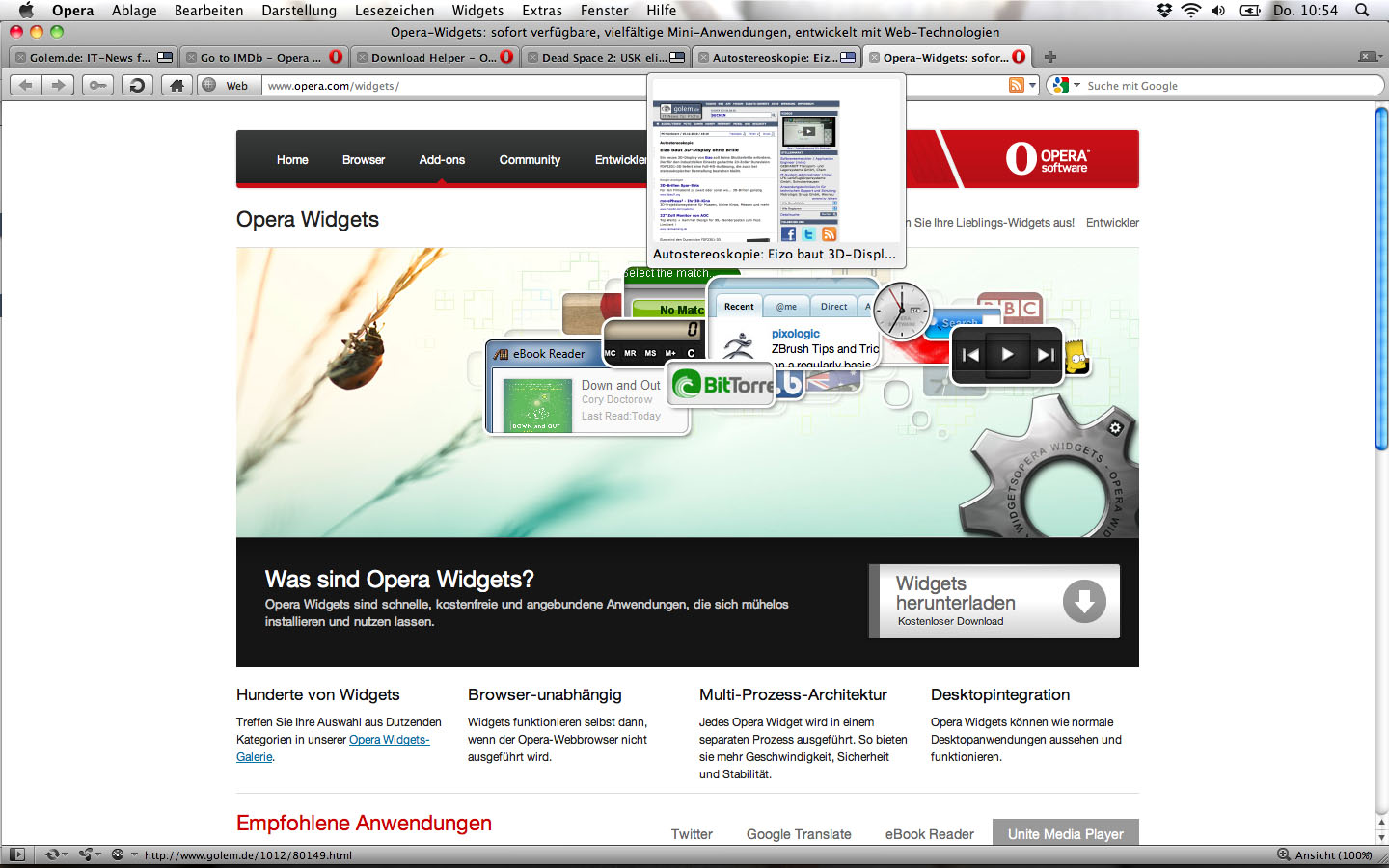Open the Google search engine dropdown

coord(1065,86)
